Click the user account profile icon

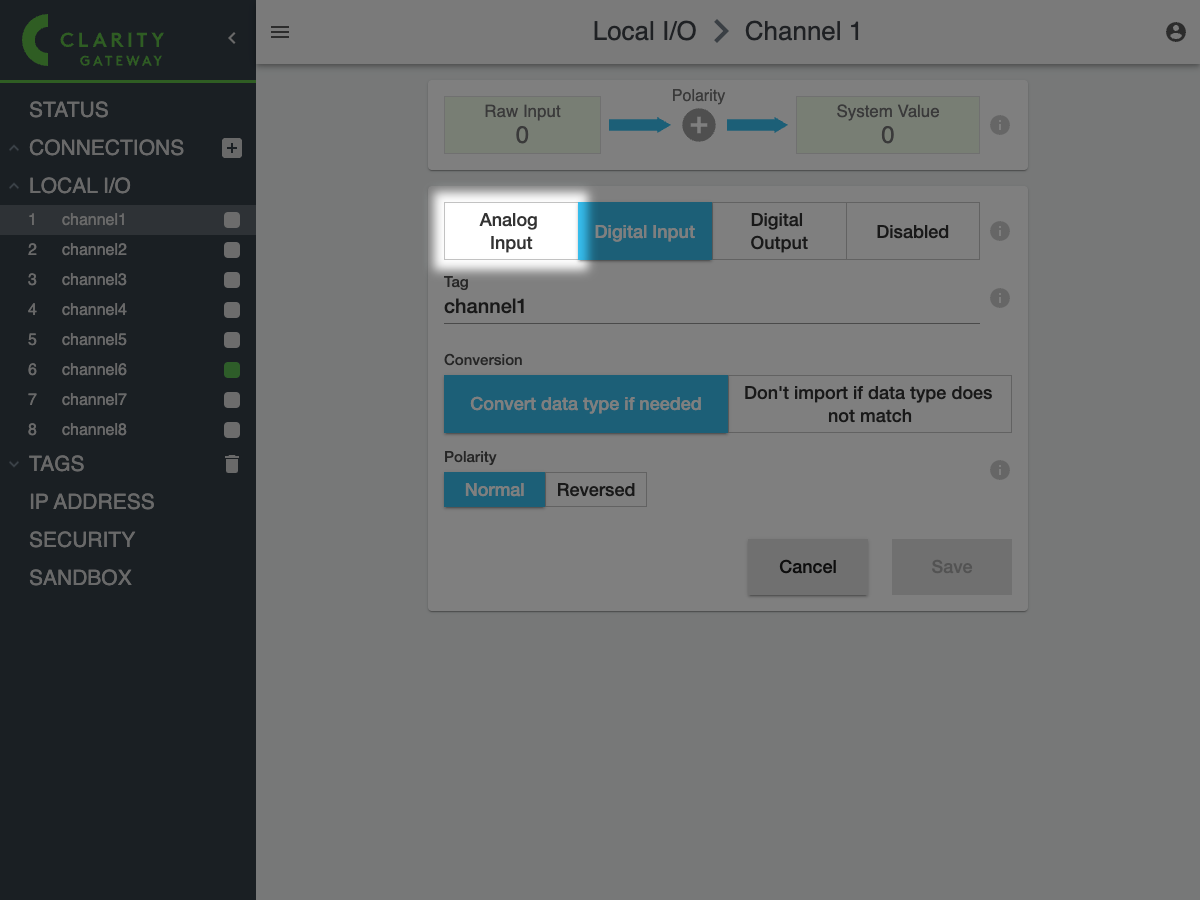[x=1176, y=32]
